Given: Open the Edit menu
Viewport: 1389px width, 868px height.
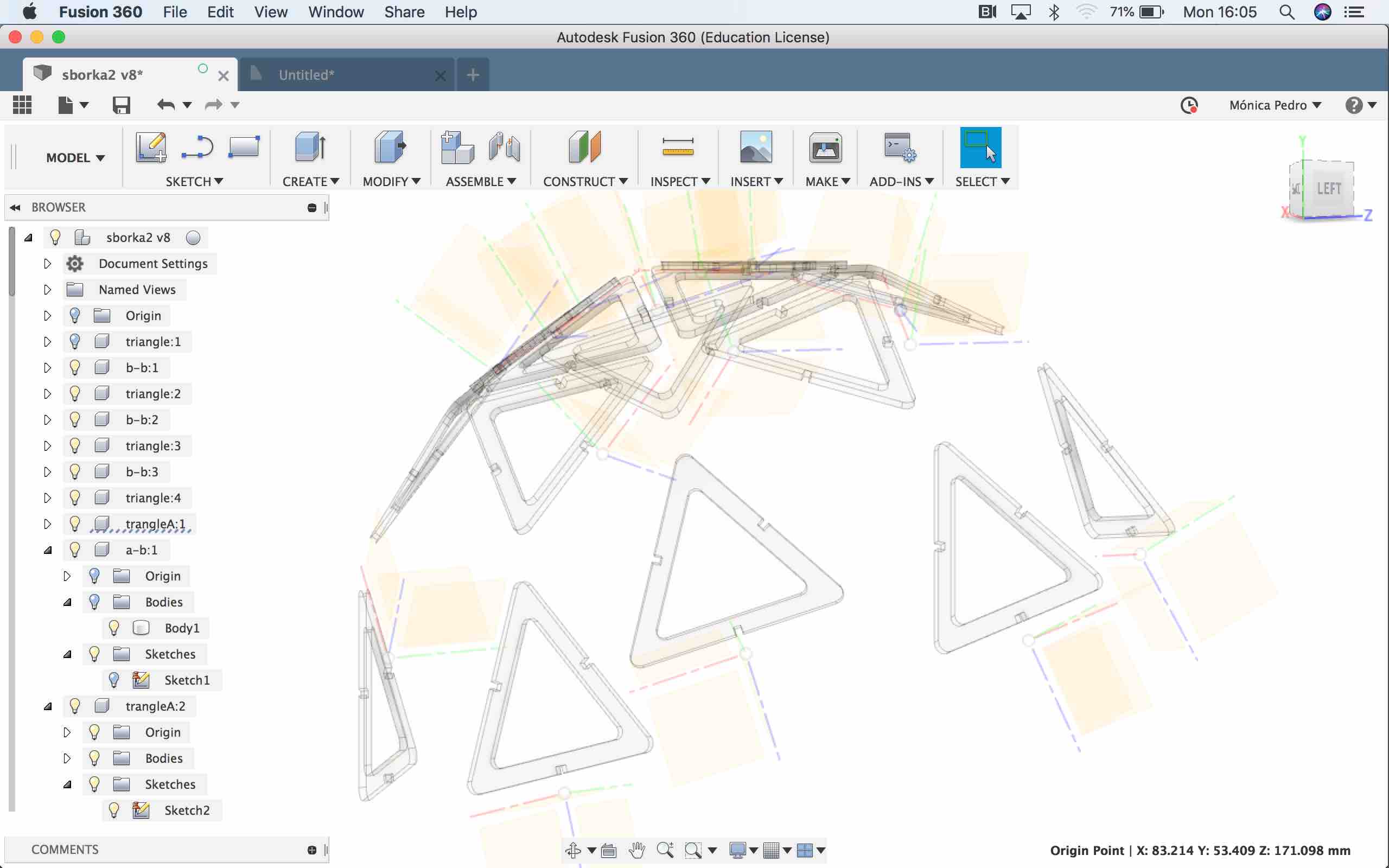Looking at the screenshot, I should (220, 12).
